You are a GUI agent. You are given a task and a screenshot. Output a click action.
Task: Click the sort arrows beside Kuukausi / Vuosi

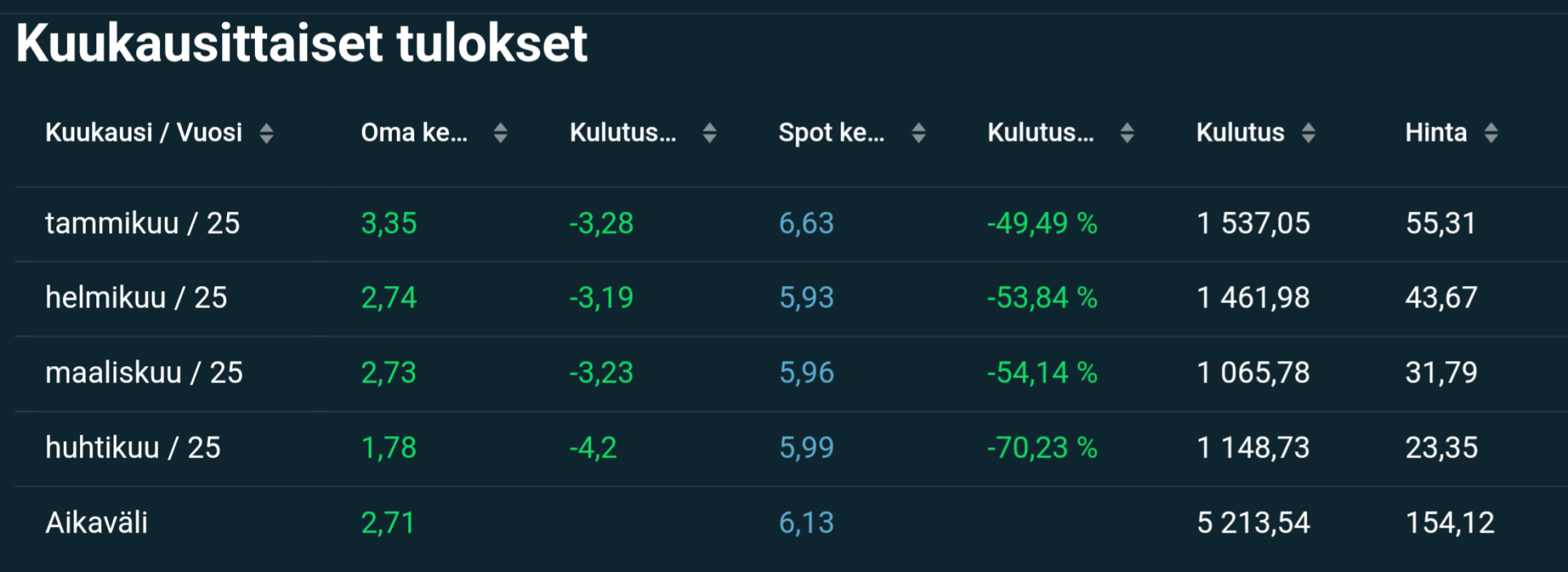point(266,133)
